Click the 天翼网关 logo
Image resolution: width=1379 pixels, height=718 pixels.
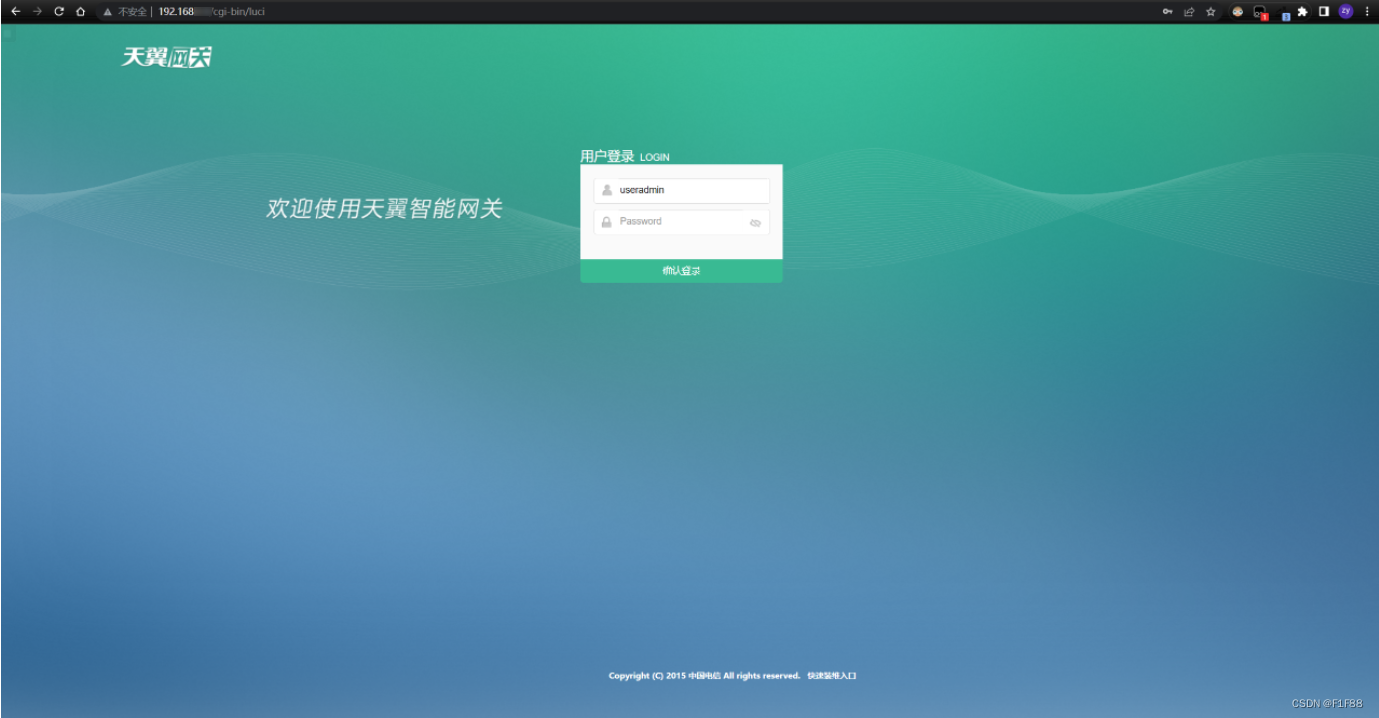click(167, 57)
